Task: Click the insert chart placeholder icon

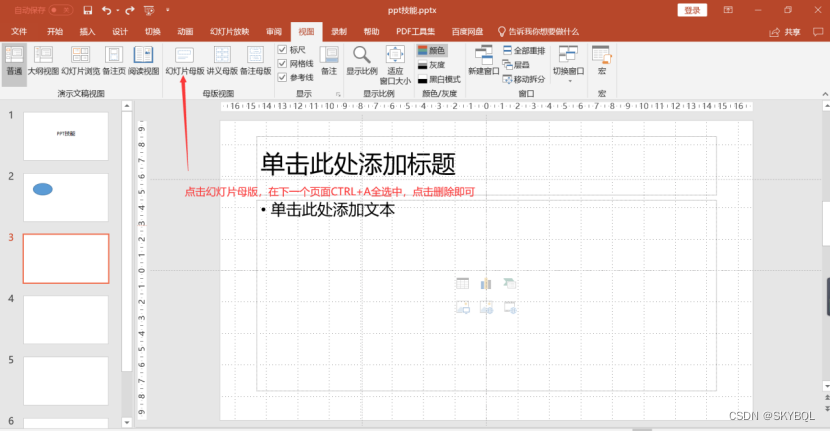Action: [x=486, y=284]
